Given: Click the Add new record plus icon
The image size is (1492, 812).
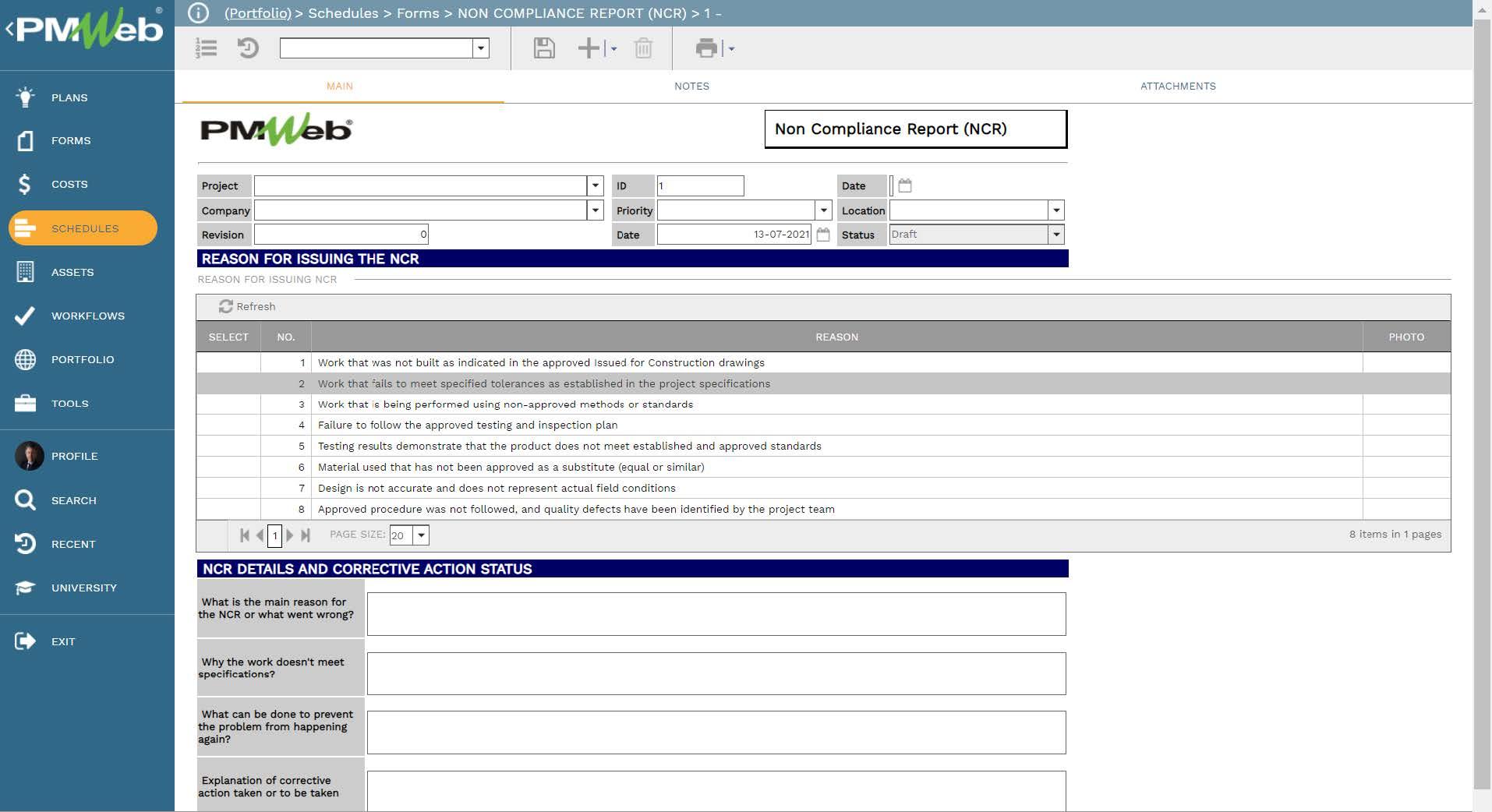Looking at the screenshot, I should point(589,48).
